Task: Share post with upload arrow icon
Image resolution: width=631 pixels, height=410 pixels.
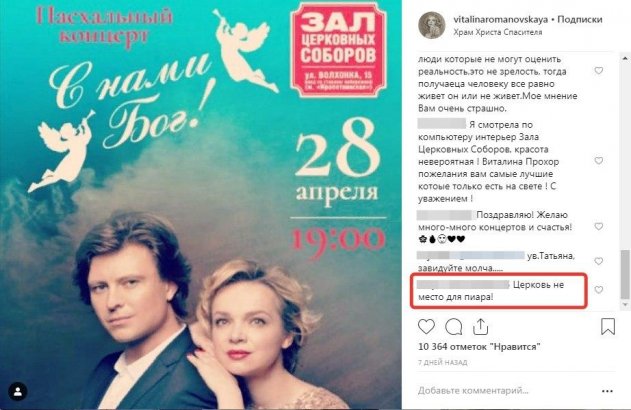Action: (480, 326)
